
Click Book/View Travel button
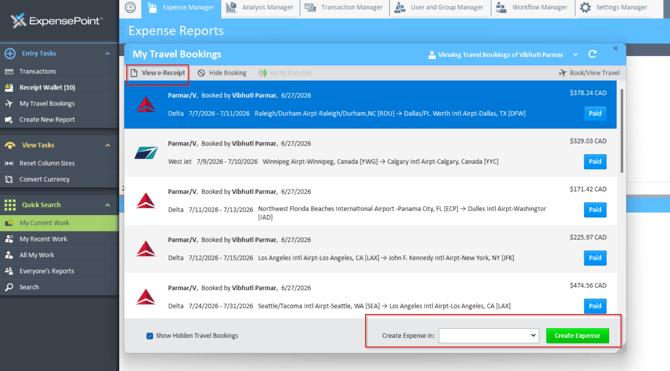pyautogui.click(x=589, y=73)
